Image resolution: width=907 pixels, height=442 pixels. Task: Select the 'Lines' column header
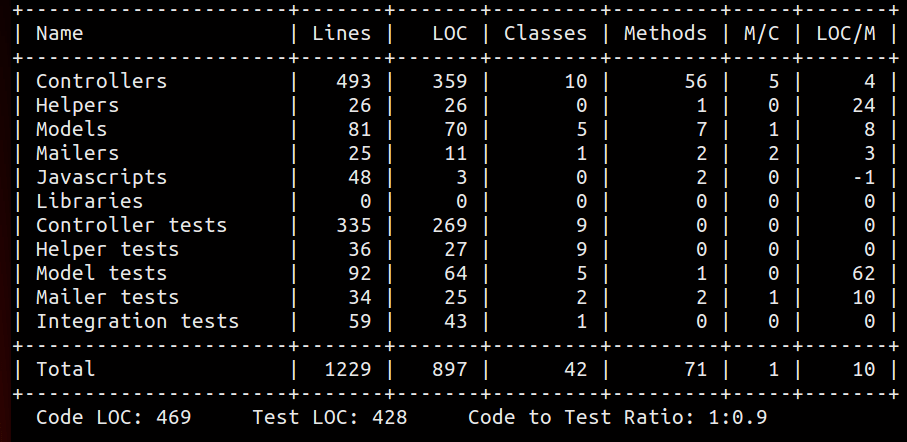pyautogui.click(x=341, y=34)
